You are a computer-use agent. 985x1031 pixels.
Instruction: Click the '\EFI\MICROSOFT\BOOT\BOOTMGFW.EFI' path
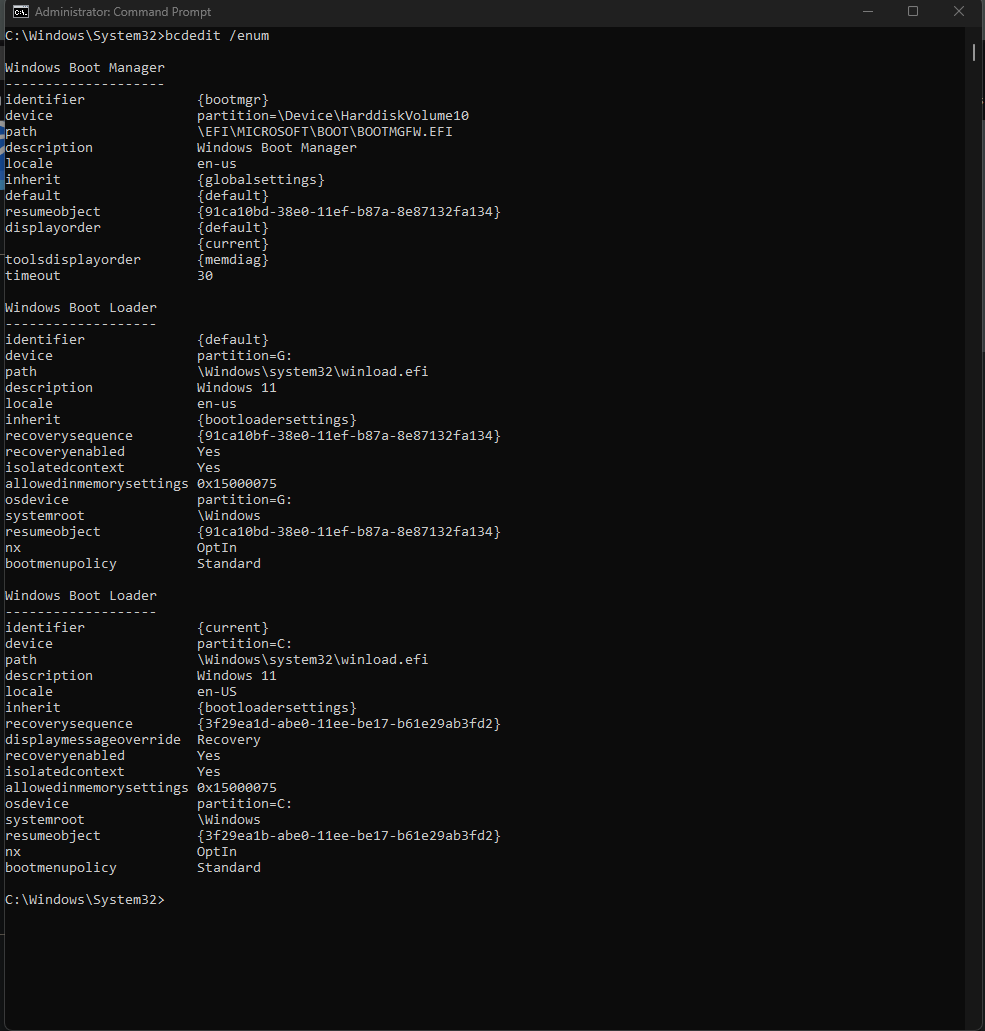pyautogui.click(x=325, y=132)
